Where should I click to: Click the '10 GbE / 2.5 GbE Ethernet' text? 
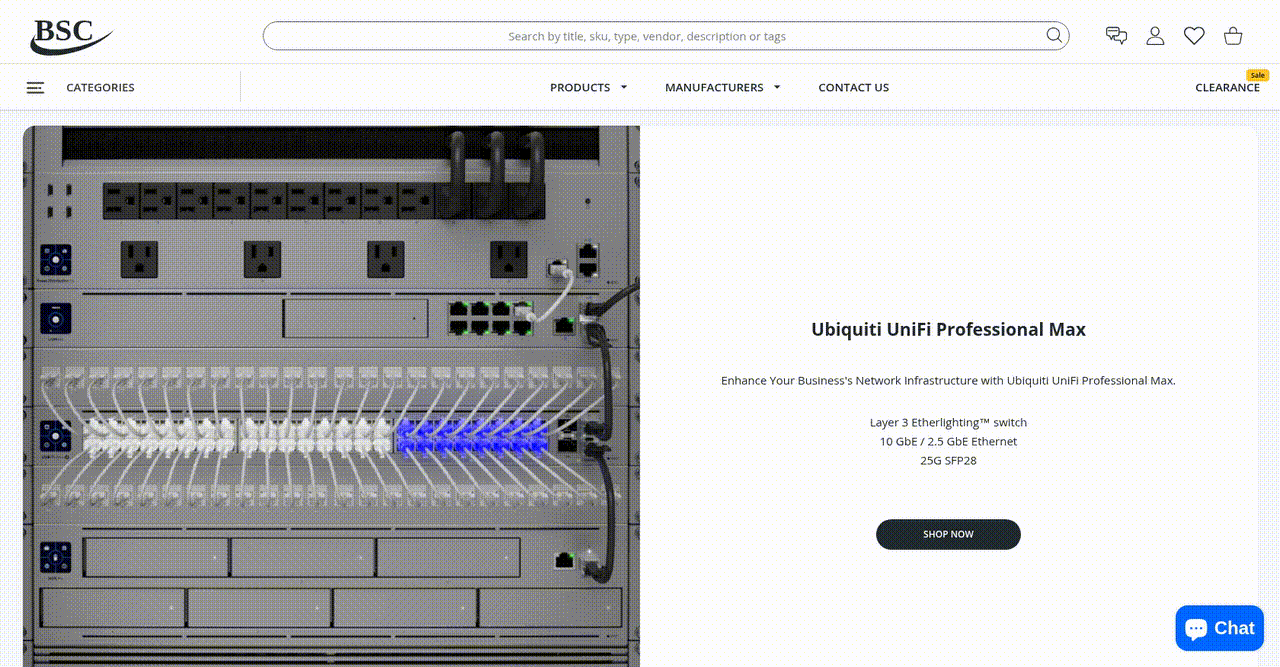(948, 441)
